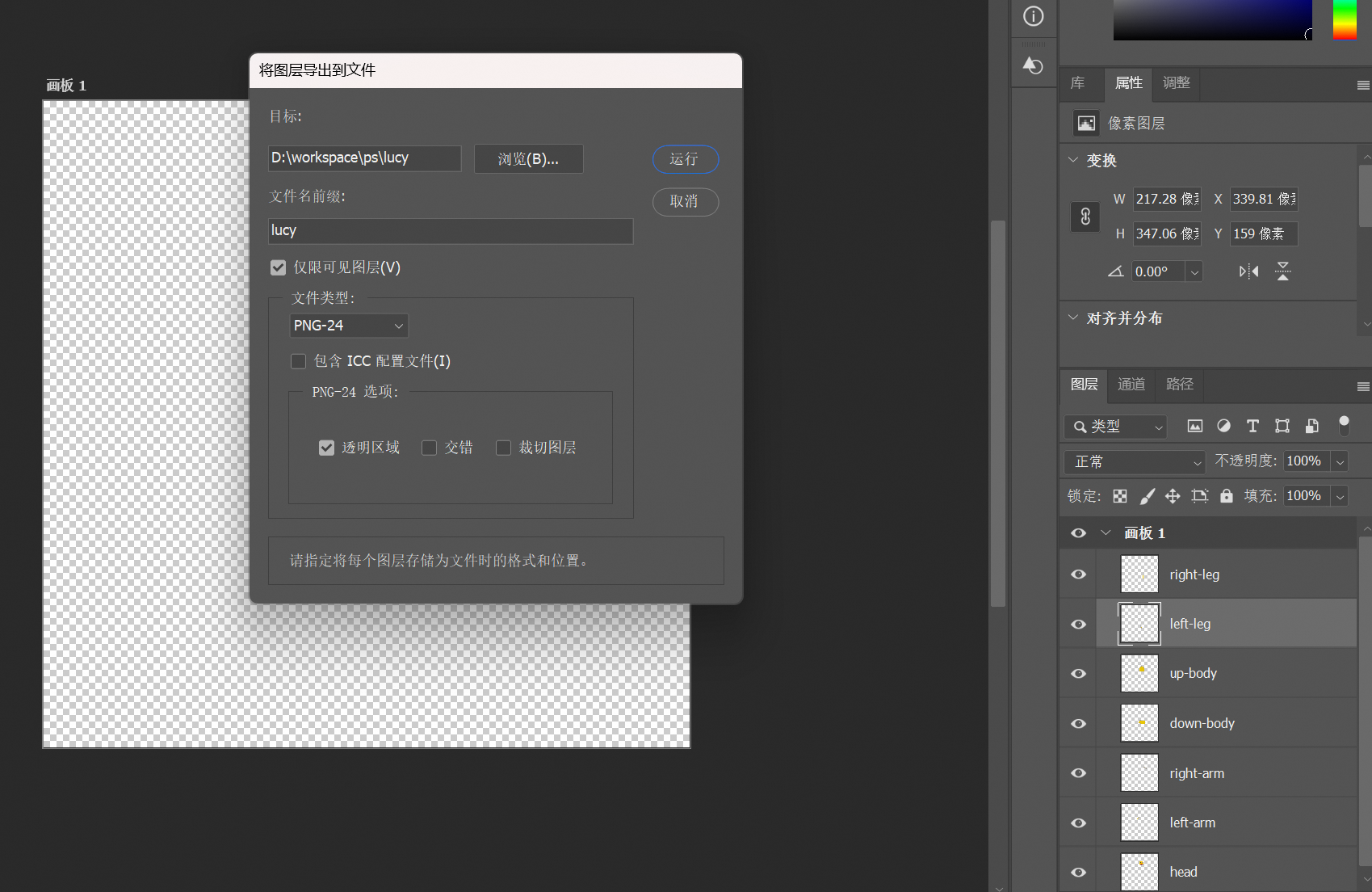This screenshot has height=892, width=1372.
Task: Hide the down-body layer
Action: click(x=1078, y=723)
